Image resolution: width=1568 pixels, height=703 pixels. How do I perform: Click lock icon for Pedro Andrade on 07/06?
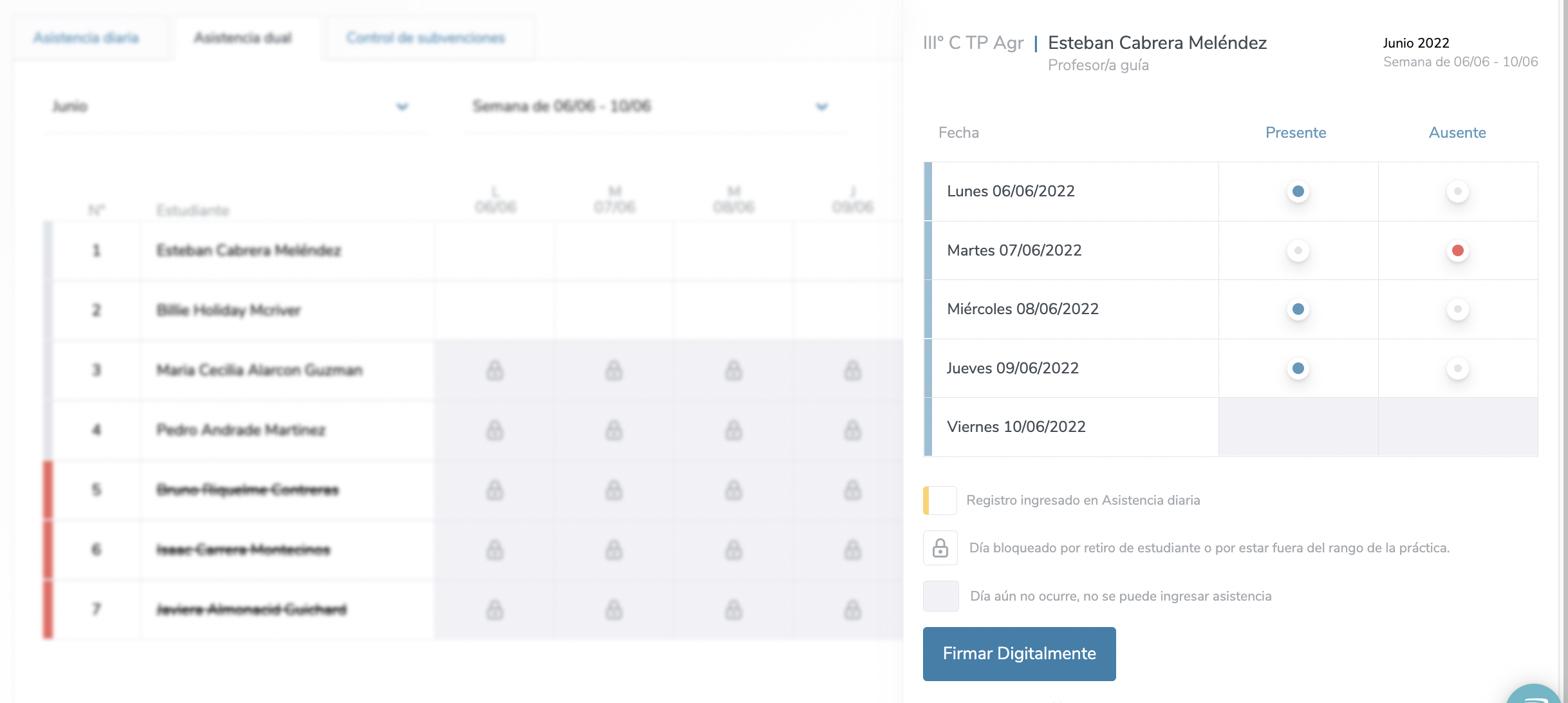(614, 430)
